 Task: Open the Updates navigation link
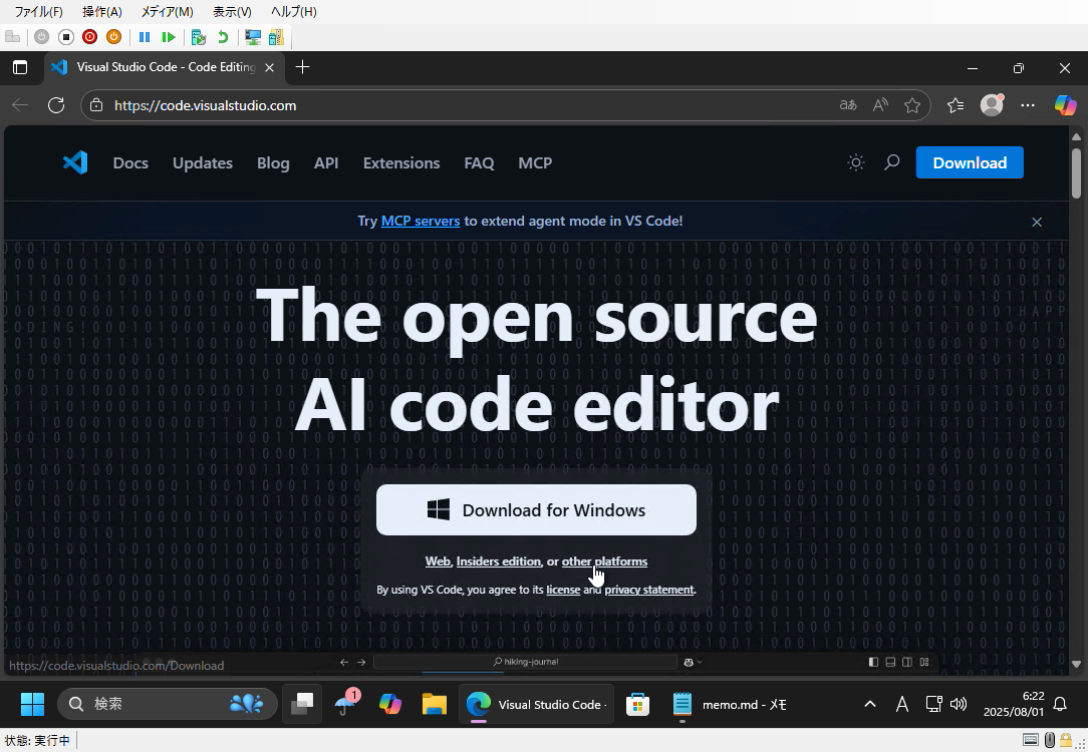[203, 163]
